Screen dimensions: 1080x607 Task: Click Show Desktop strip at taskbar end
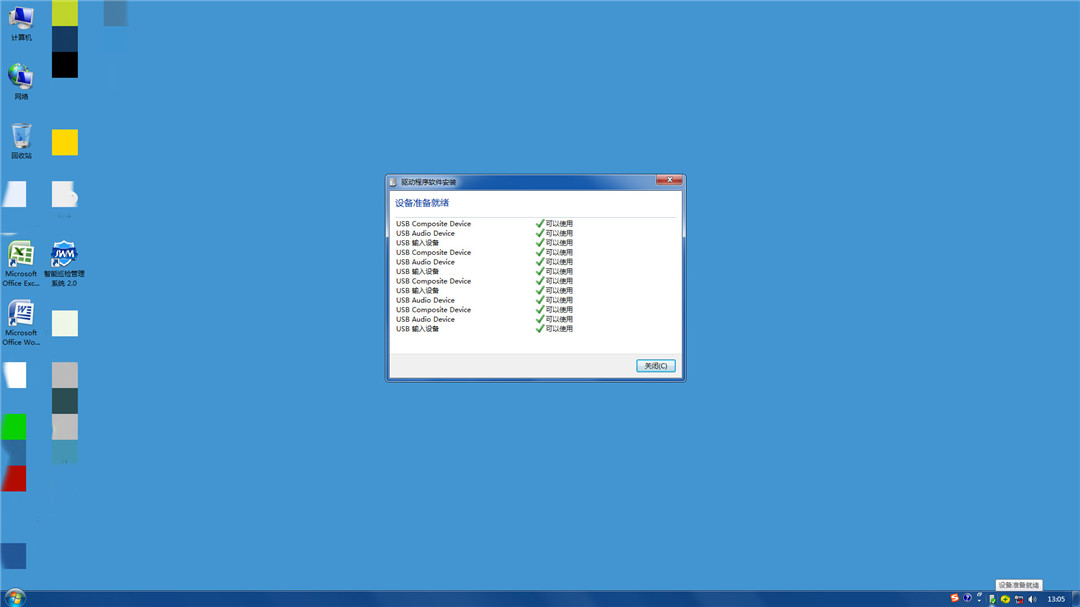click(1077, 599)
